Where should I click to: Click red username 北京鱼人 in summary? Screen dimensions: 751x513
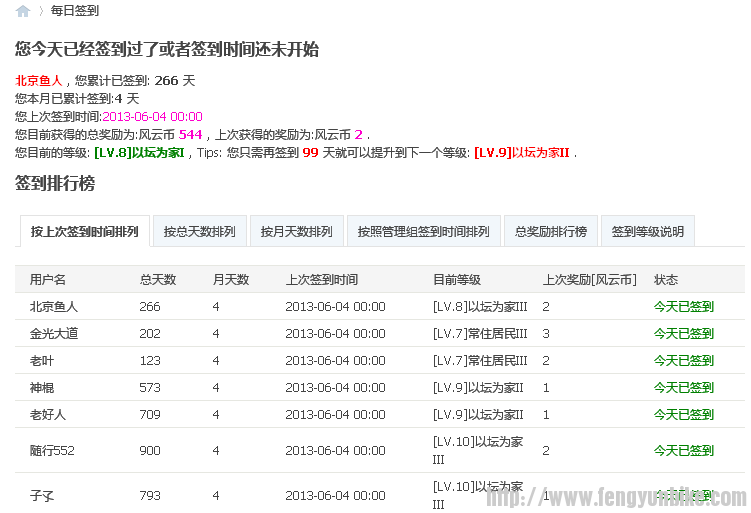(39, 80)
